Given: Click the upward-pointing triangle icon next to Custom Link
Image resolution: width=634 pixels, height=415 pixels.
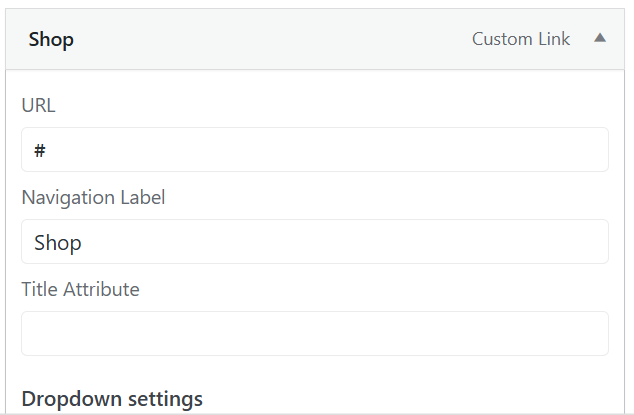Looking at the screenshot, I should pos(600,38).
